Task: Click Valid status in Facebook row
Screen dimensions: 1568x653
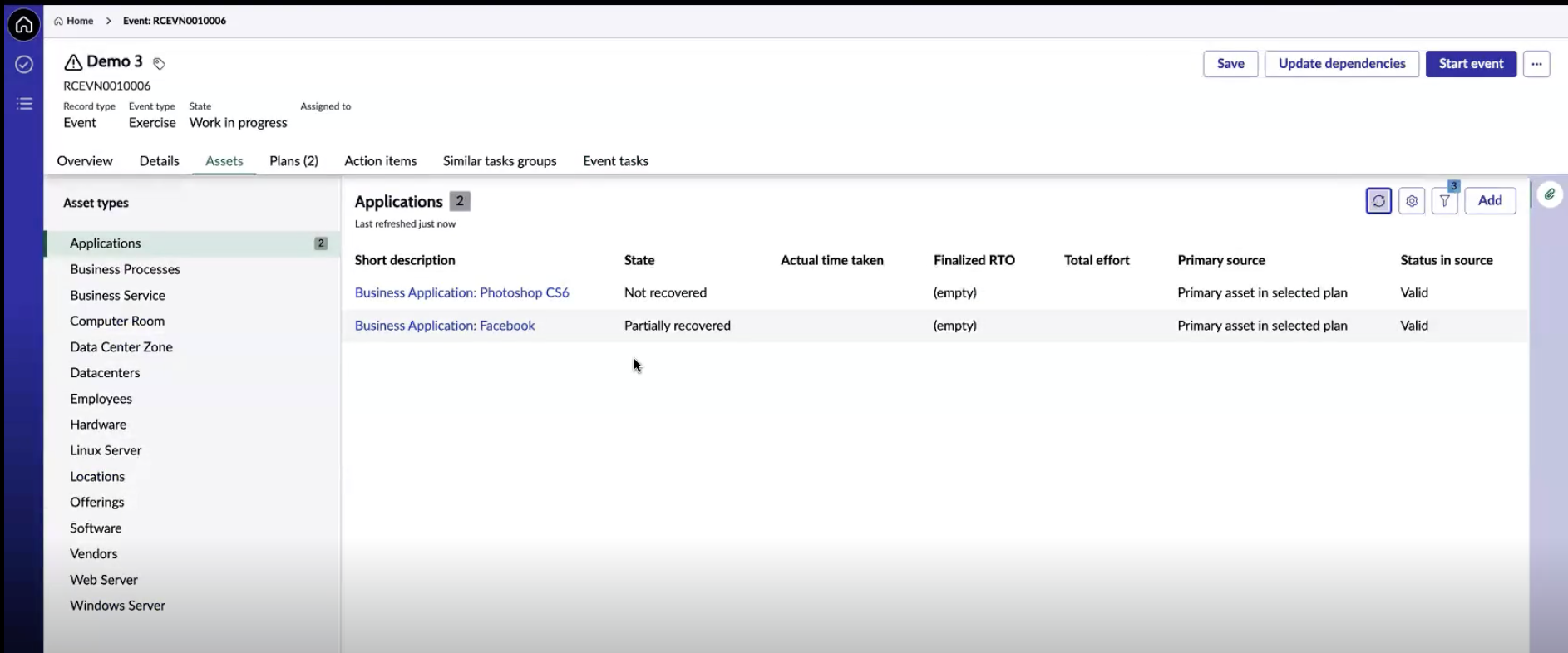Action: 1414,326
